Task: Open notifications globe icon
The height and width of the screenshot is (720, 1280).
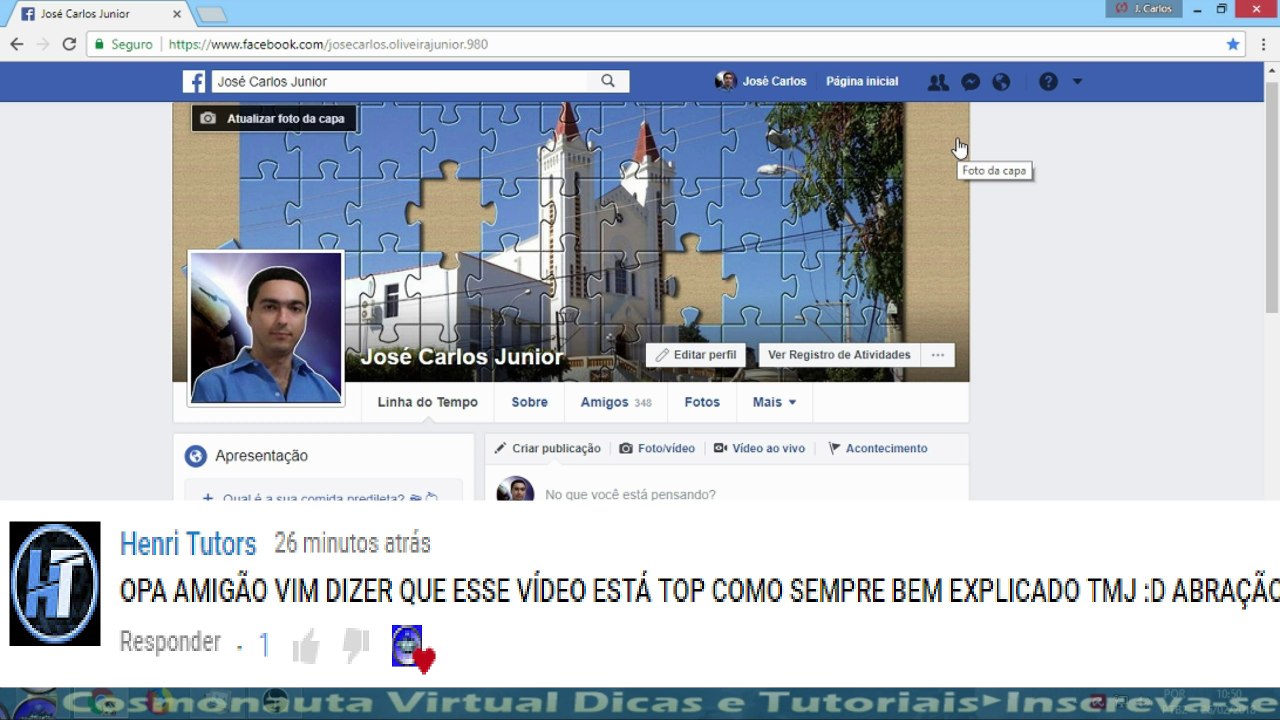Action: click(1001, 82)
